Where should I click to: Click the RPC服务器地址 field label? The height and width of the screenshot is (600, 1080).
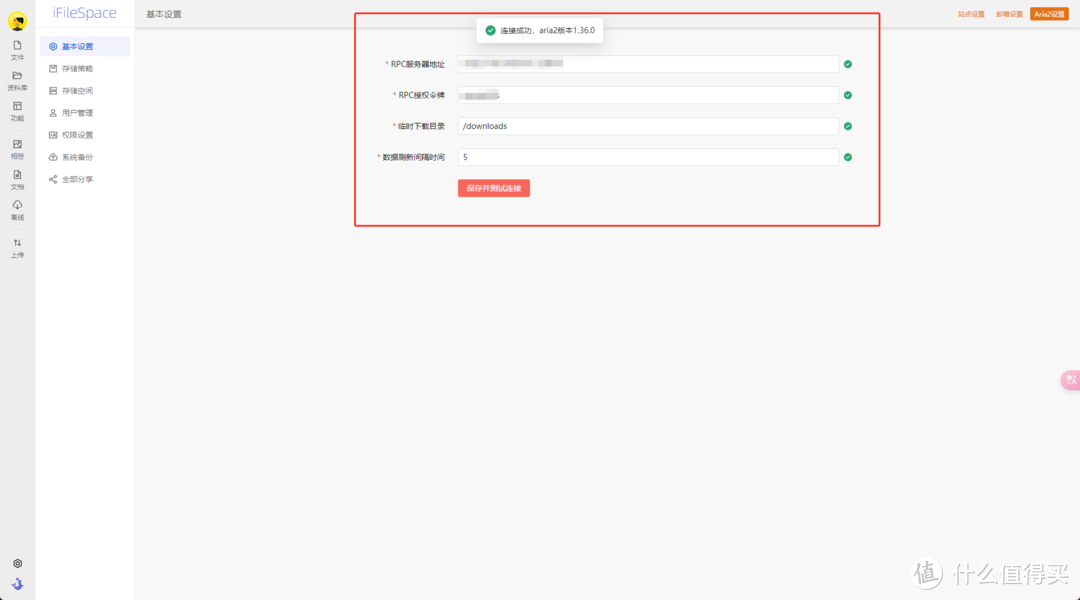click(x=417, y=64)
